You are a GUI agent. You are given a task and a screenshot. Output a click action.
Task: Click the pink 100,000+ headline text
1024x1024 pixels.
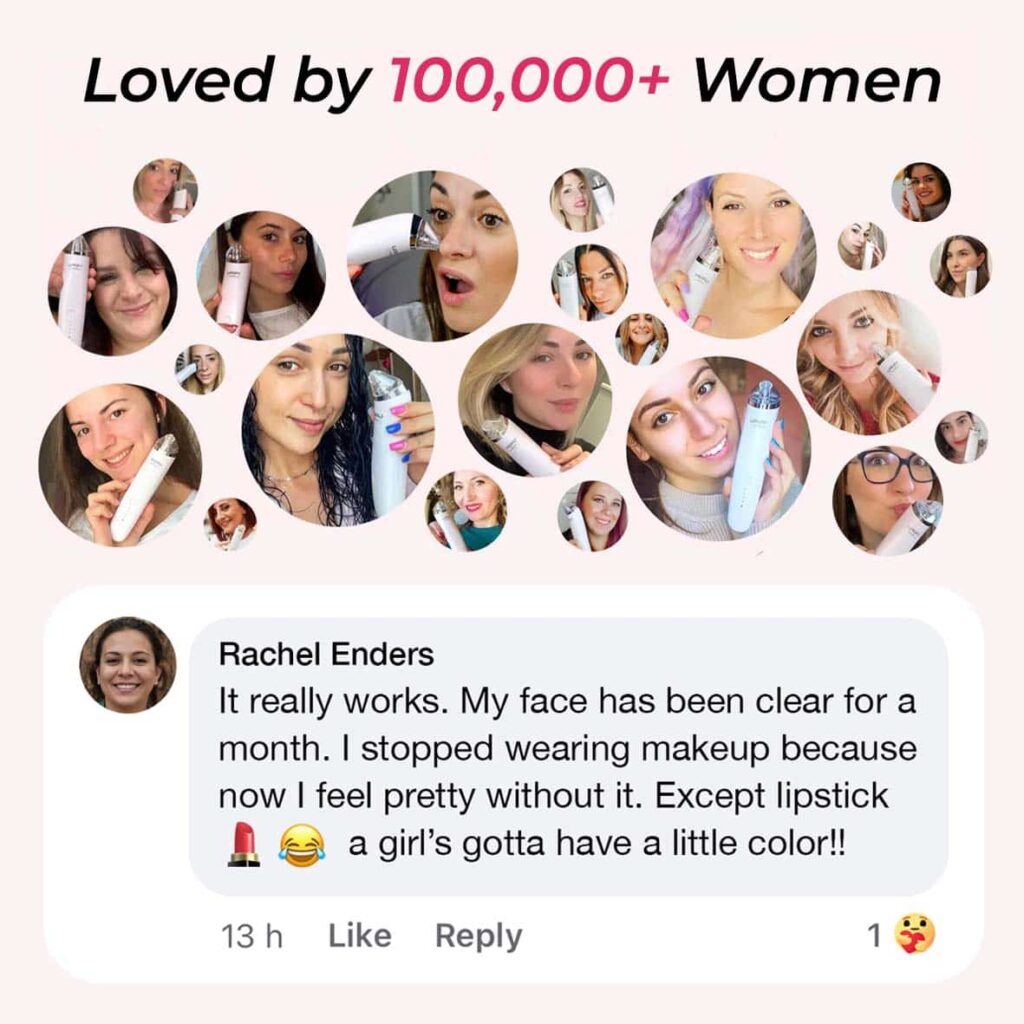(530, 81)
